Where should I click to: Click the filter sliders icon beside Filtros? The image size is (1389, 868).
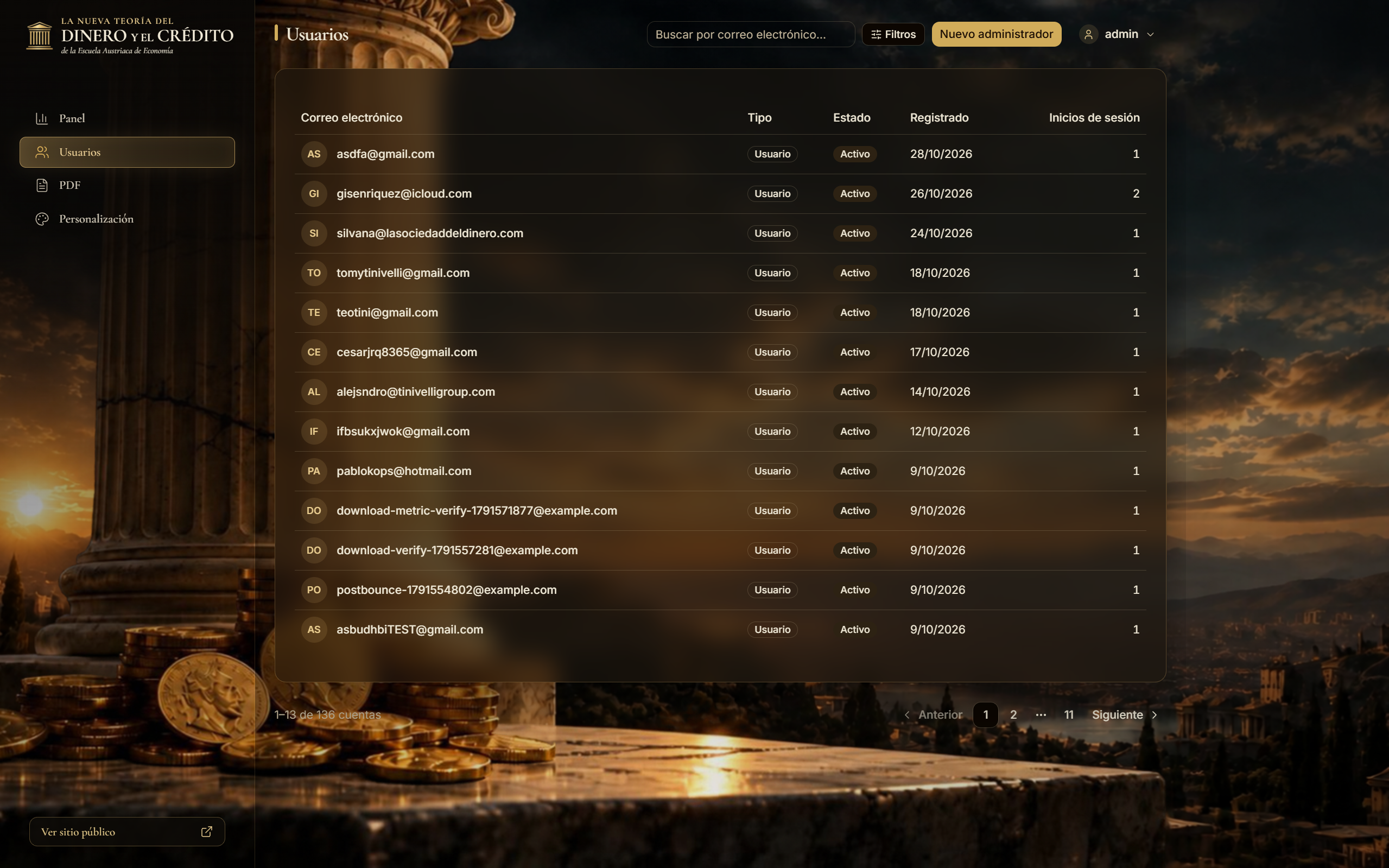coord(876,34)
